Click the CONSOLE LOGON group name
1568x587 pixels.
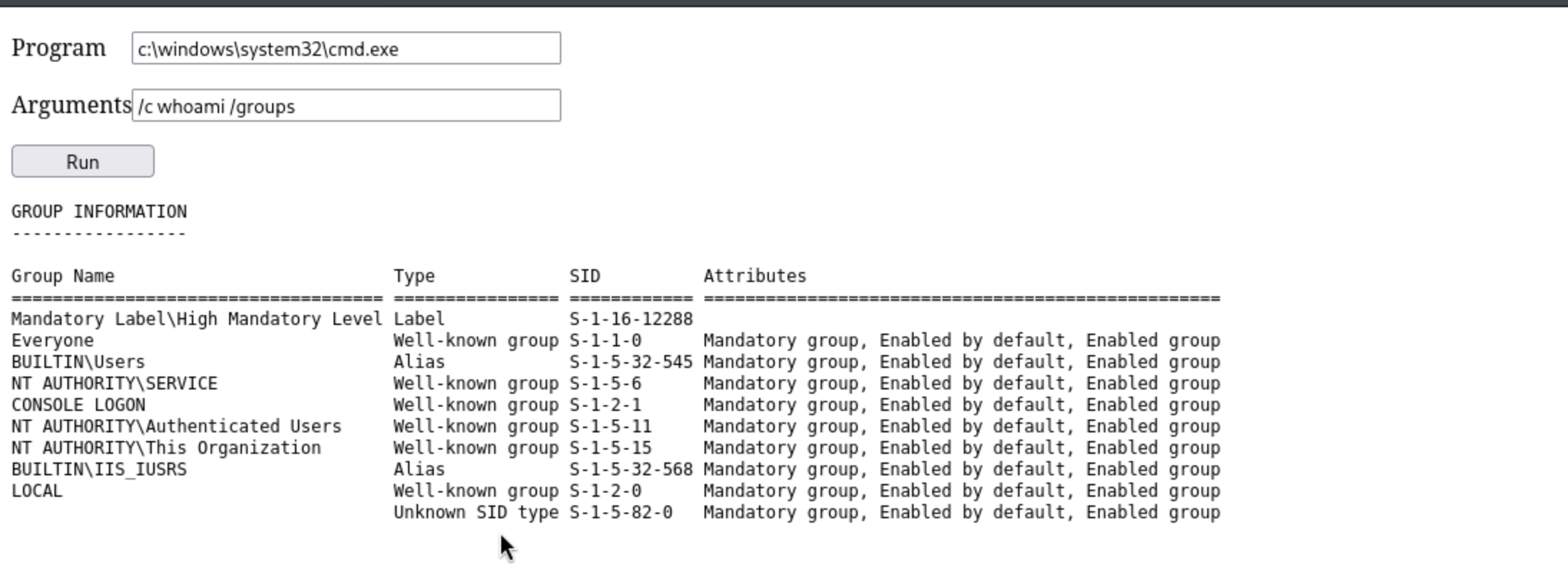point(78,405)
